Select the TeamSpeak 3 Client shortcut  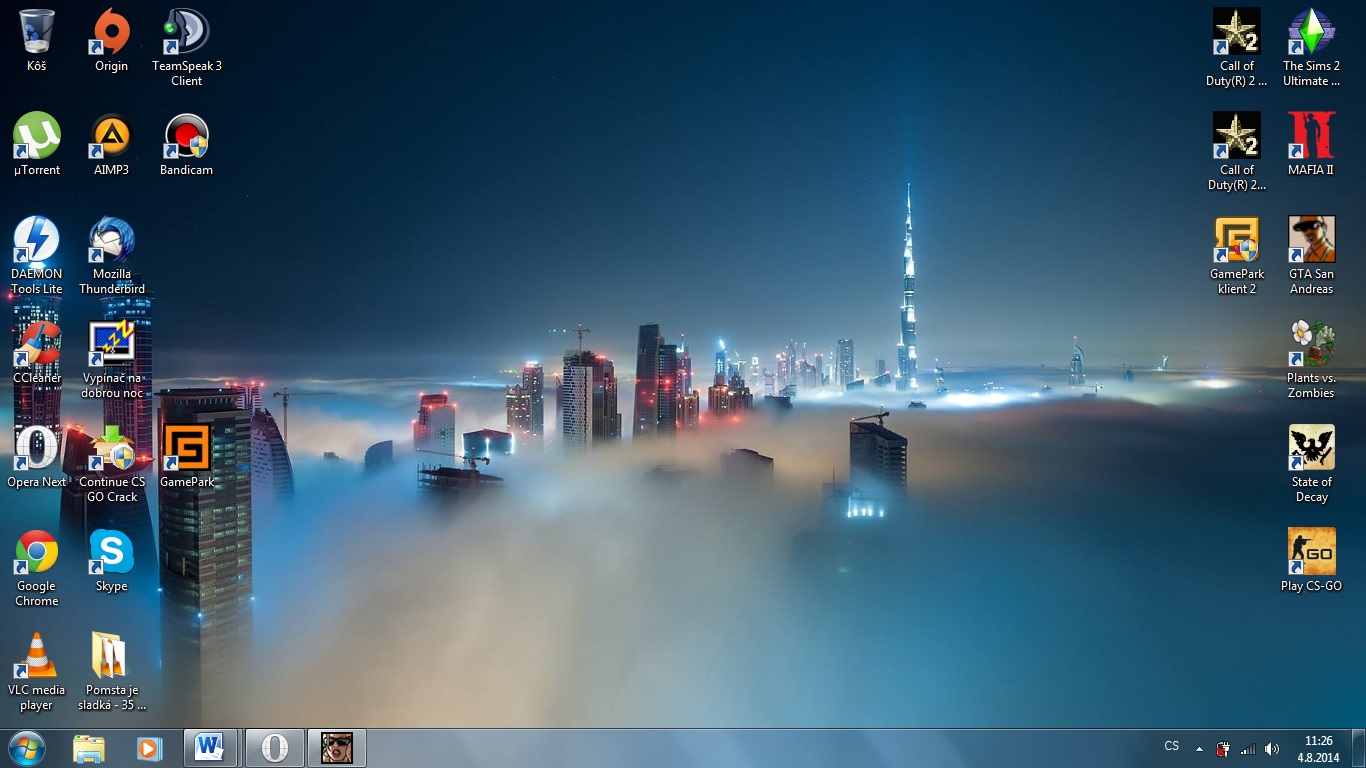coord(187,33)
